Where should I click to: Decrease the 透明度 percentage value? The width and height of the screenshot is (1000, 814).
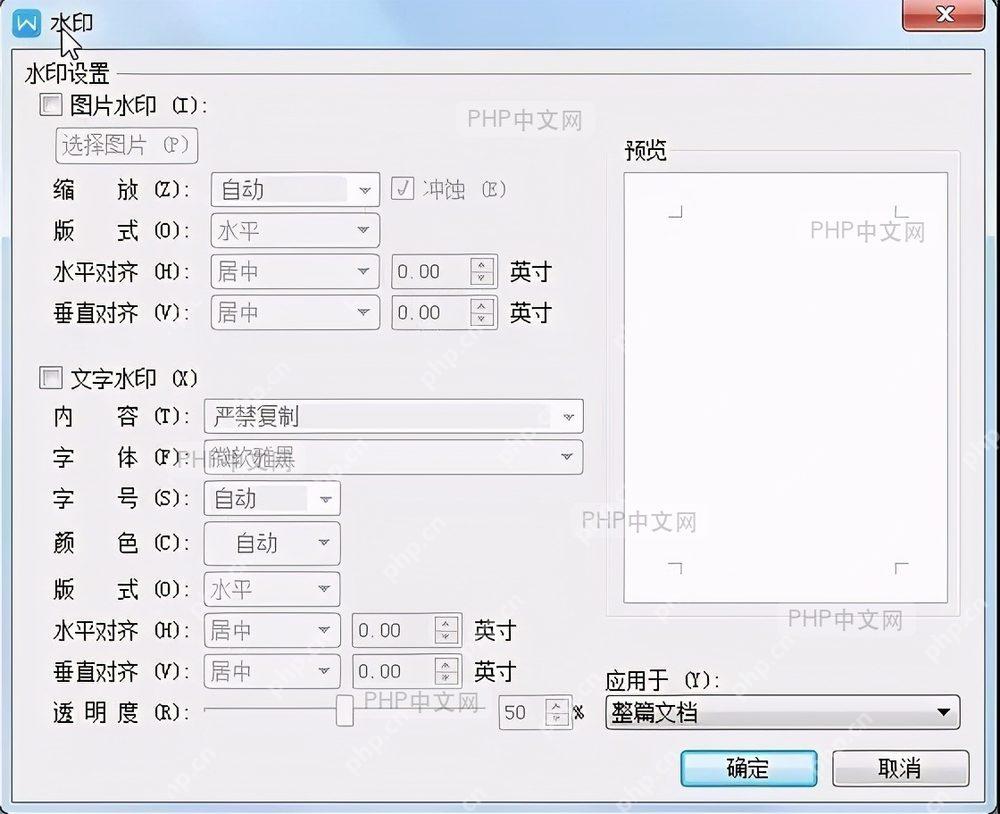(x=557, y=720)
